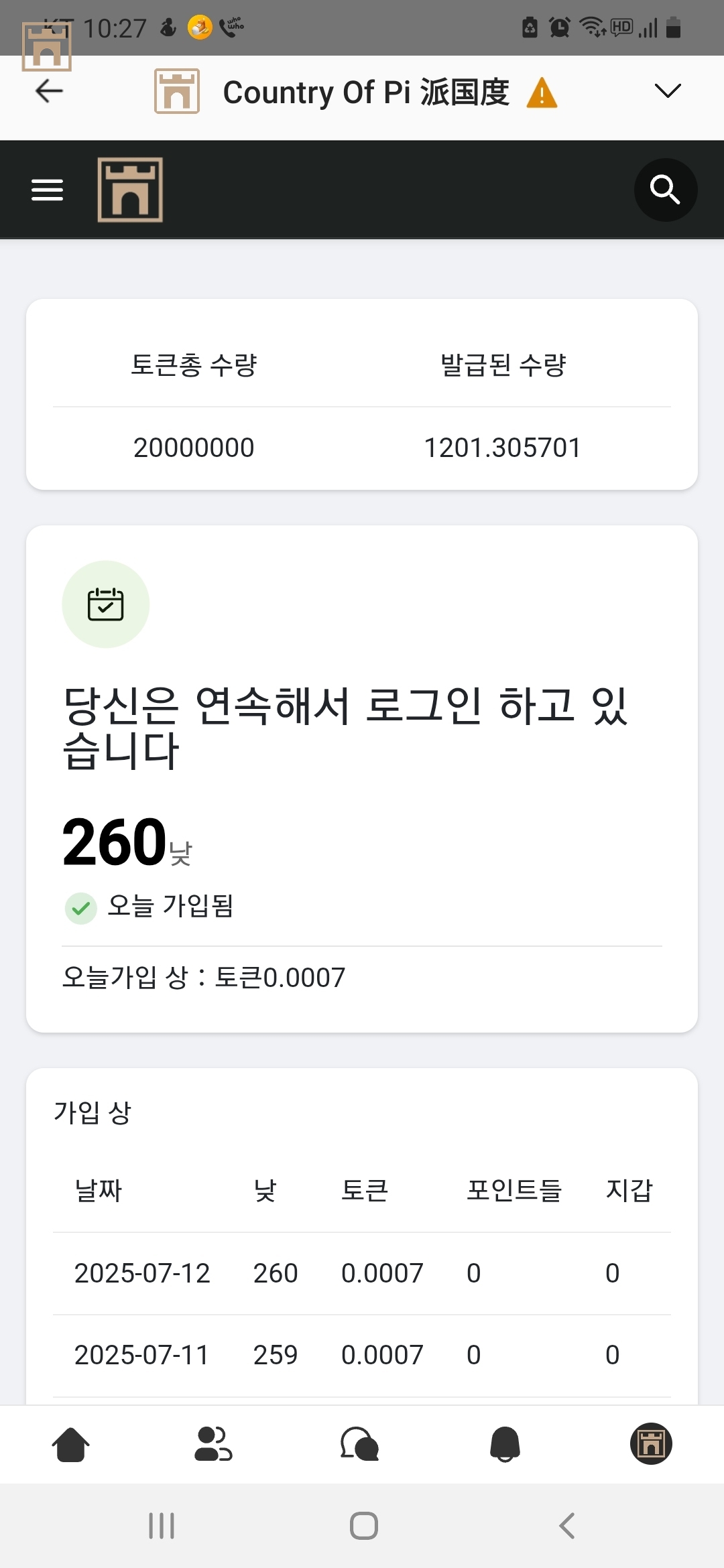Image resolution: width=724 pixels, height=1568 pixels.
Task: Tap the calendar check-in icon
Action: tap(106, 604)
